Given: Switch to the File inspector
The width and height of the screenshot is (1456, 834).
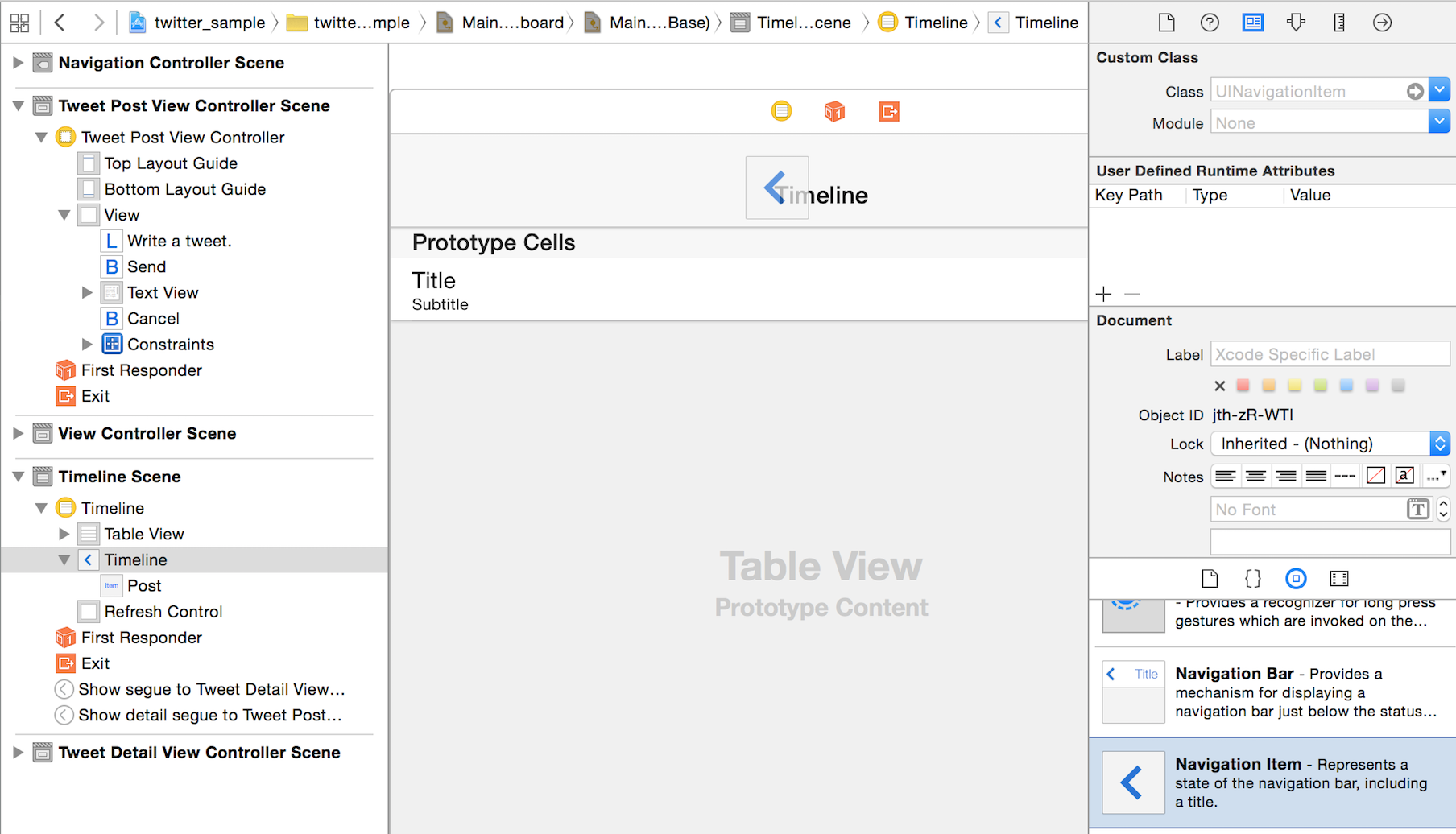Looking at the screenshot, I should 1166,23.
